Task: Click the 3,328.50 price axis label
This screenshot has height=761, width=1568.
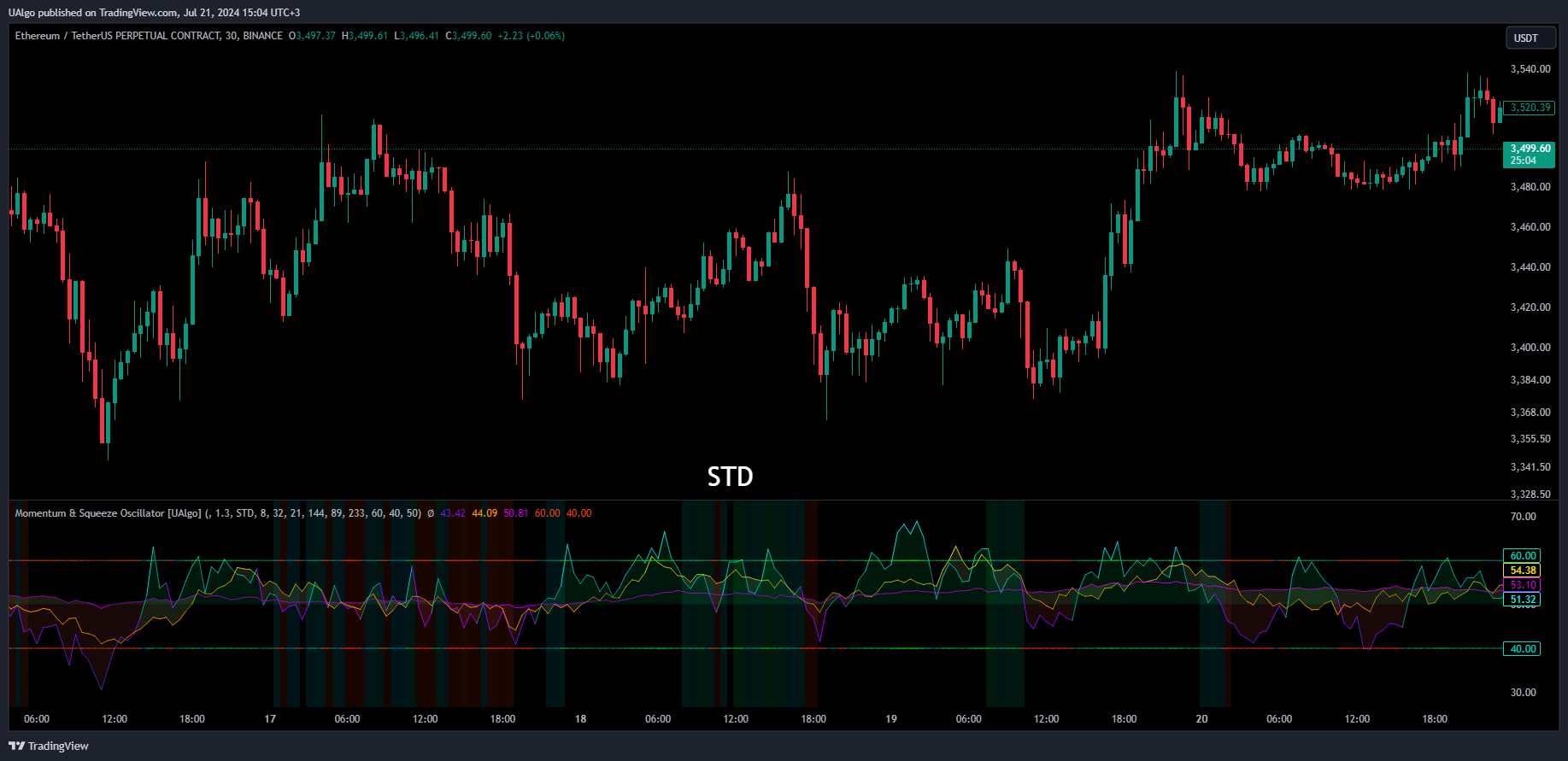Action: [1530, 495]
